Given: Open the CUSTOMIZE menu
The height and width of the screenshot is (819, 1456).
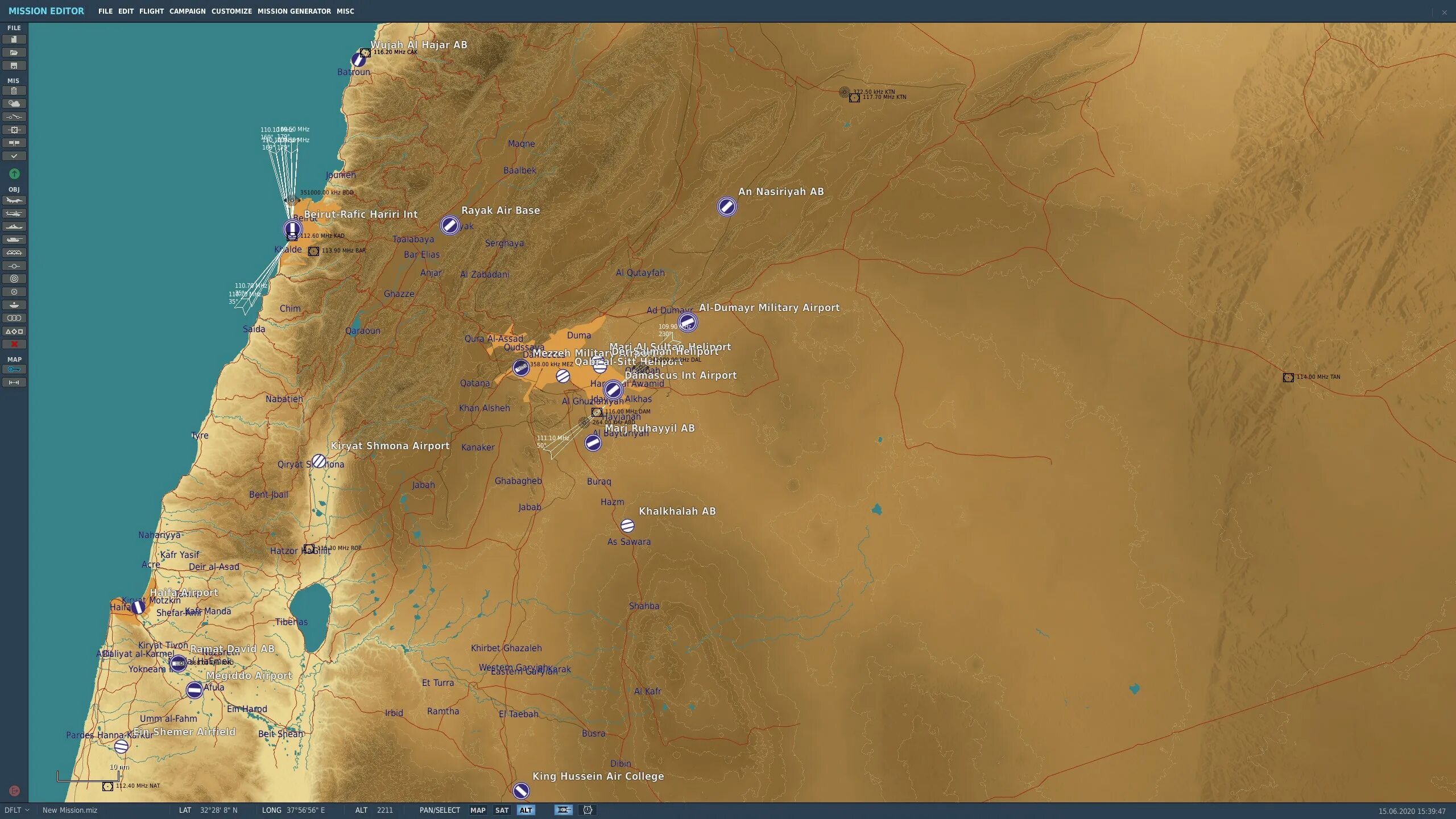Looking at the screenshot, I should (x=231, y=11).
